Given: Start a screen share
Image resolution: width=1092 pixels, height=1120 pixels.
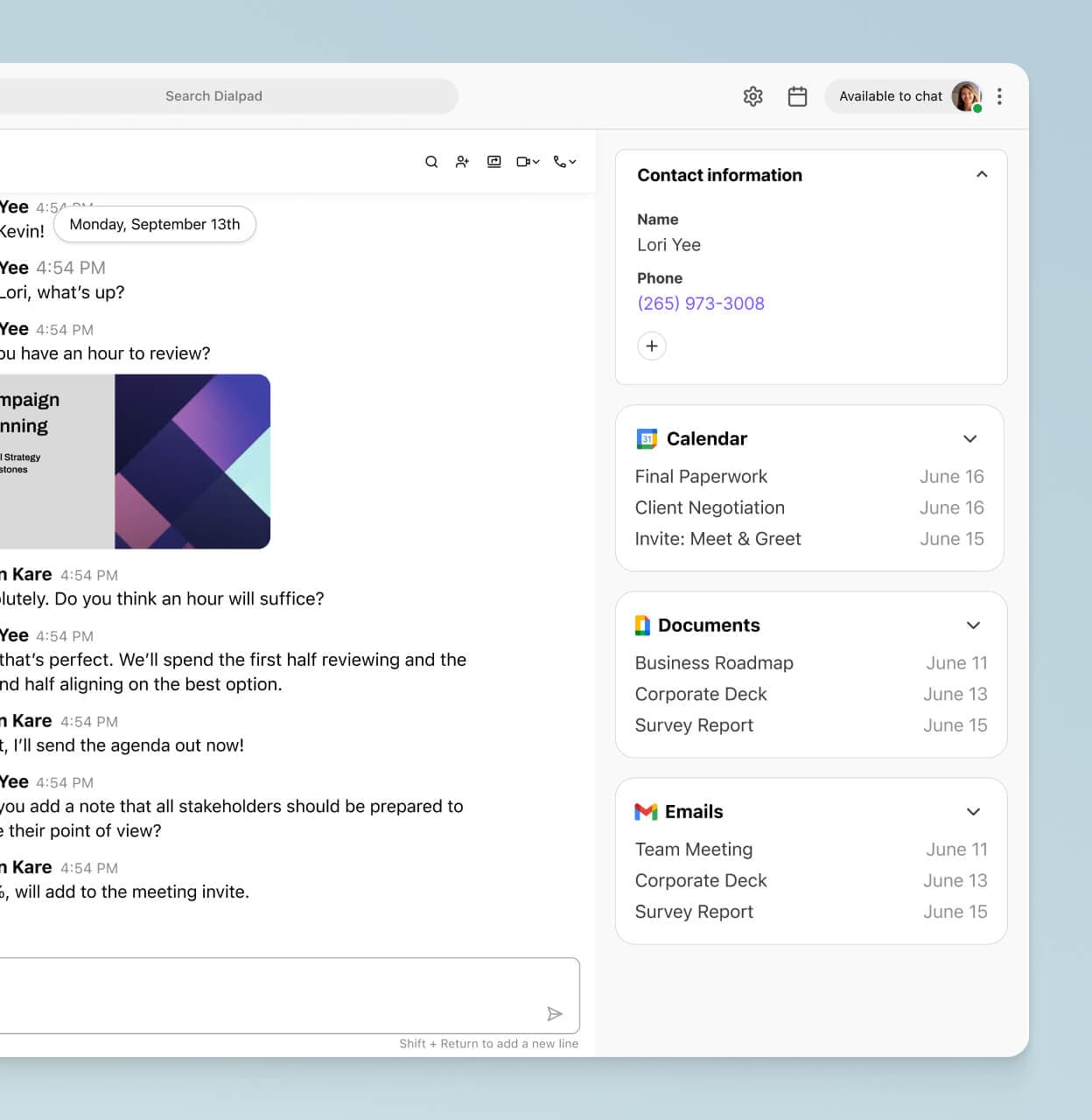Looking at the screenshot, I should tap(494, 161).
